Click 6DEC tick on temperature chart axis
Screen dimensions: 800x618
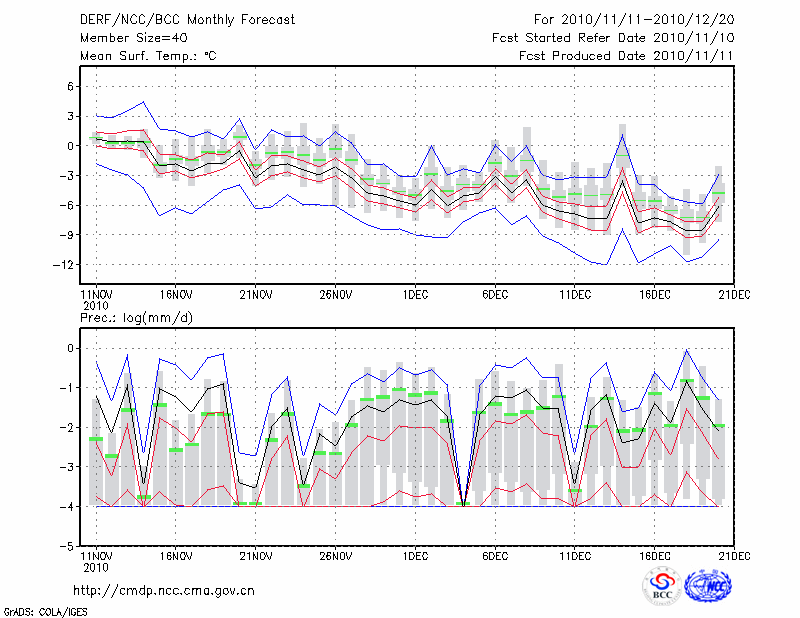click(495, 294)
